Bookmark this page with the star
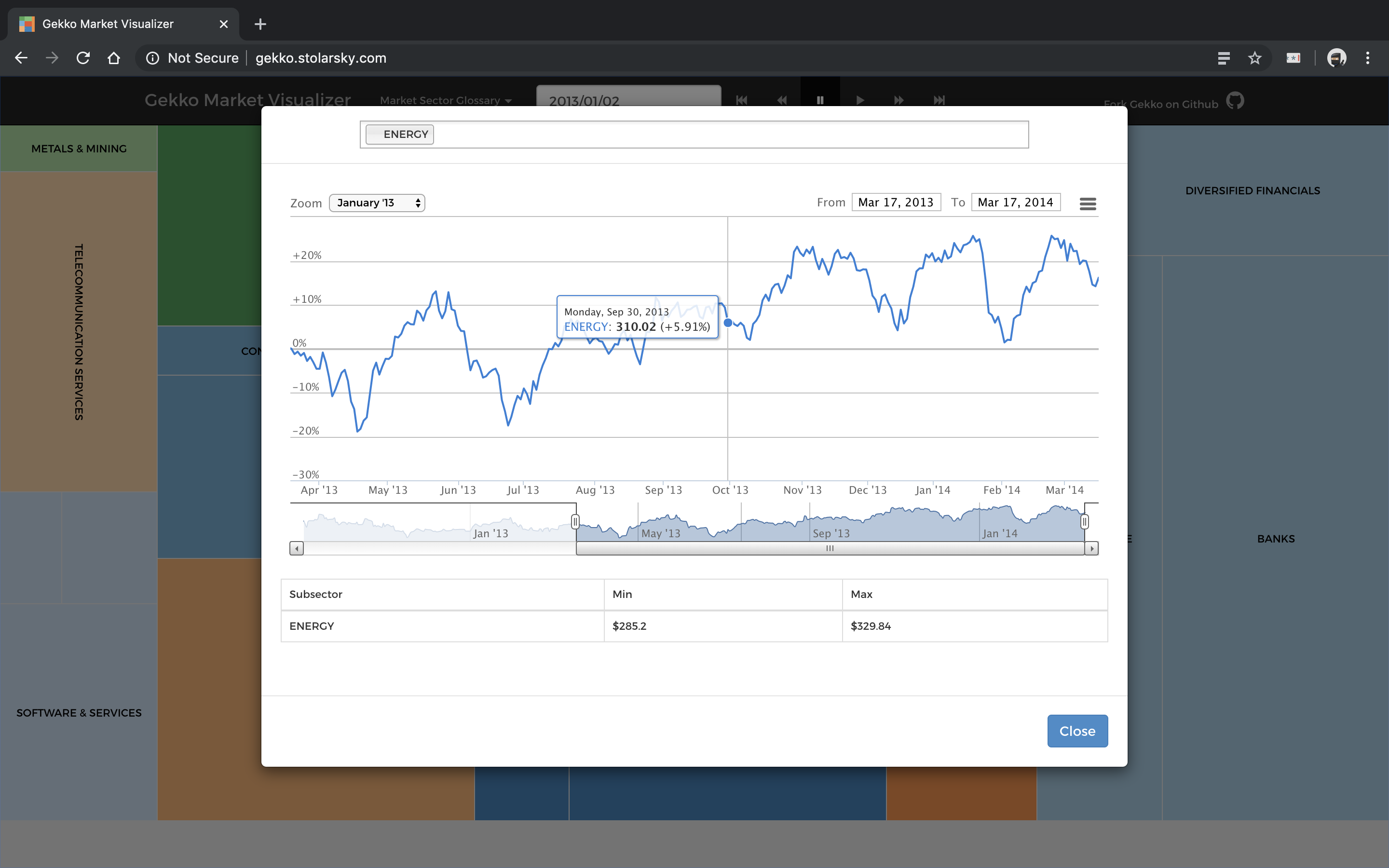This screenshot has width=1389, height=868. pyautogui.click(x=1255, y=58)
